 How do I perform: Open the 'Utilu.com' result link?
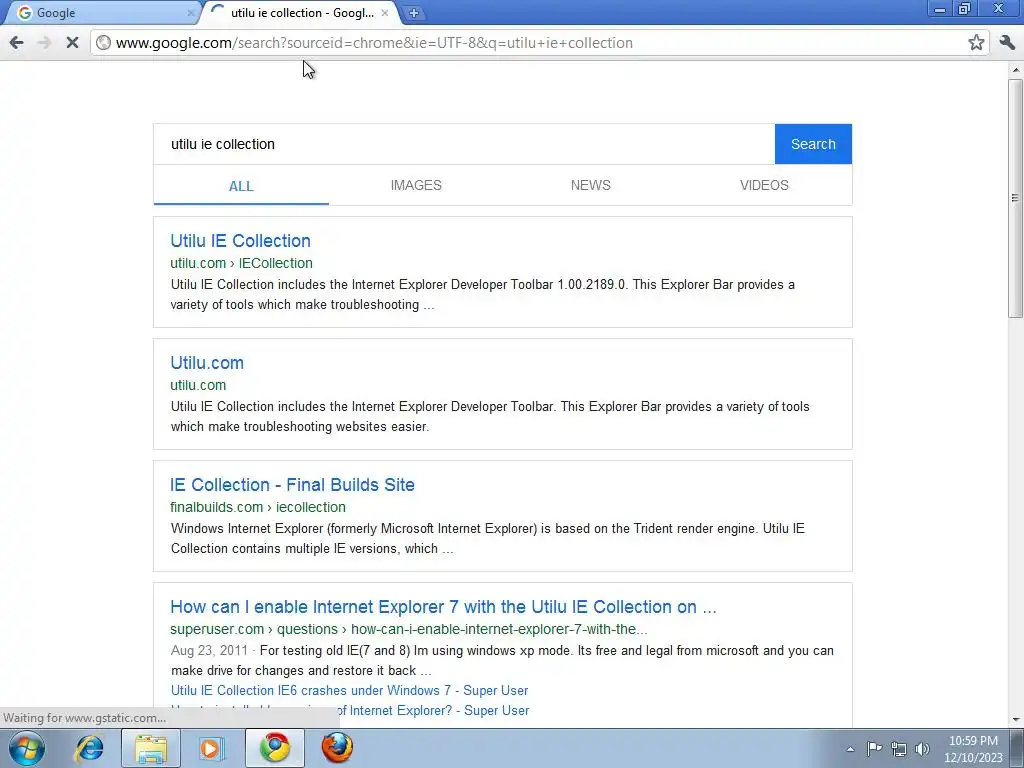click(x=207, y=363)
